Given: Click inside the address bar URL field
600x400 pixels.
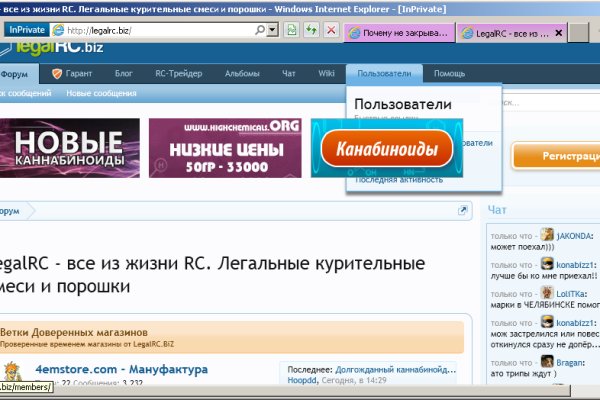Looking at the screenshot, I should tap(170, 30).
